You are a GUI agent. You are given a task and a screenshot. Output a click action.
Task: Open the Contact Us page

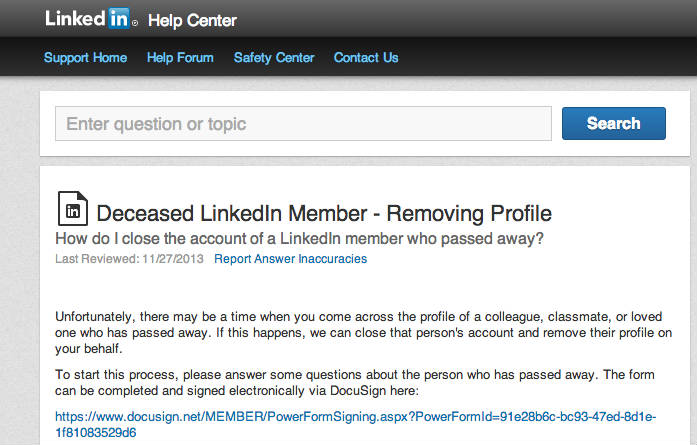click(366, 57)
